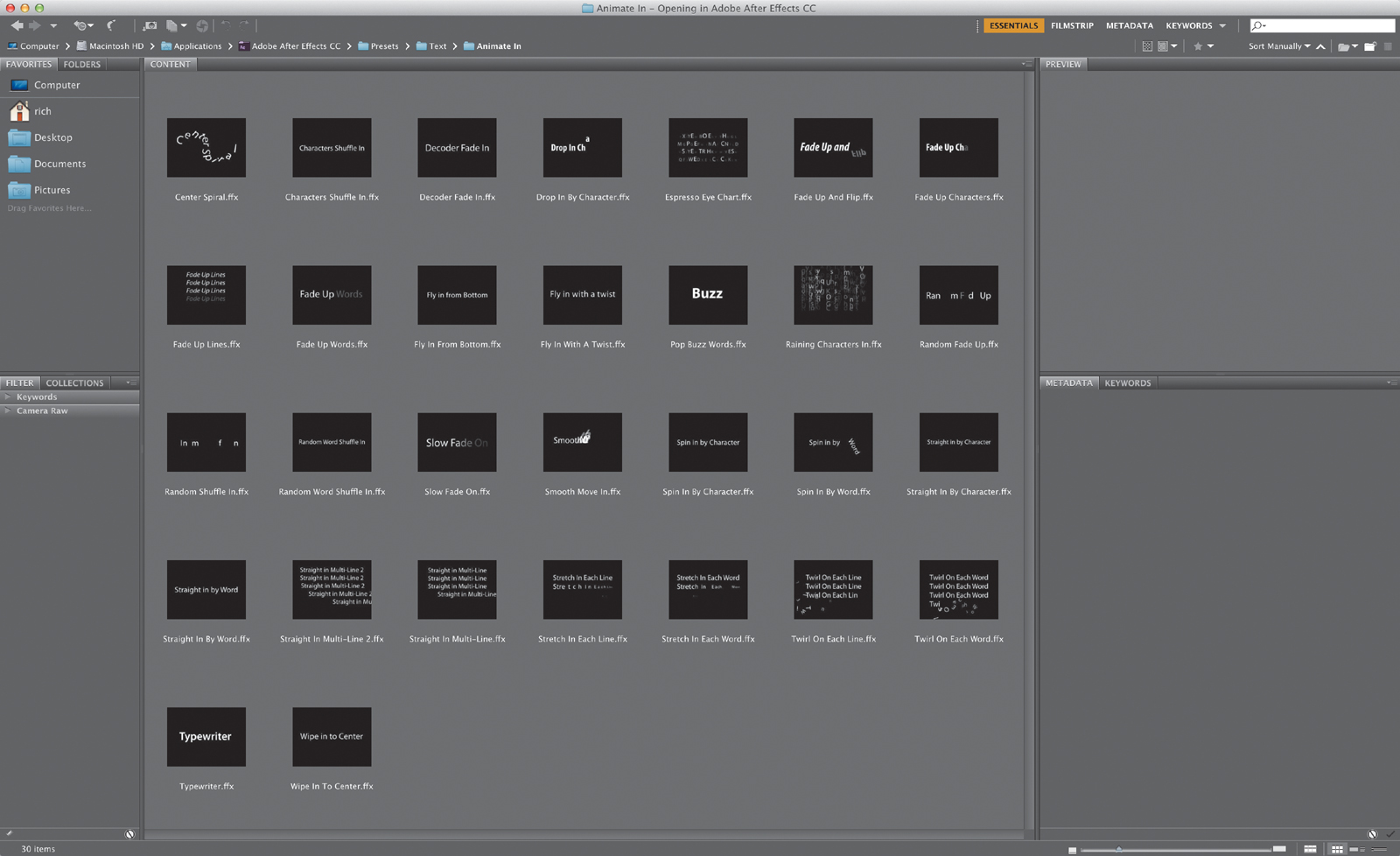Select the Smooth Move In.ffx thumbnail
This screenshot has width=1400, height=856.
click(583, 442)
